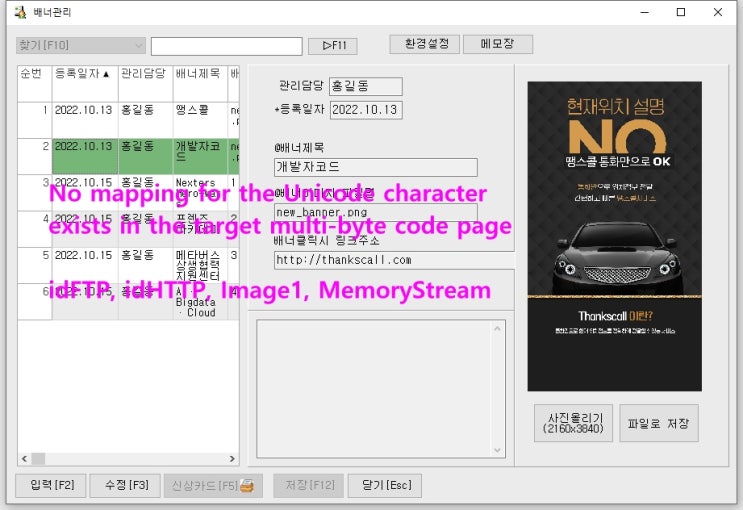Click 입력 [F2] button

click(x=51, y=485)
